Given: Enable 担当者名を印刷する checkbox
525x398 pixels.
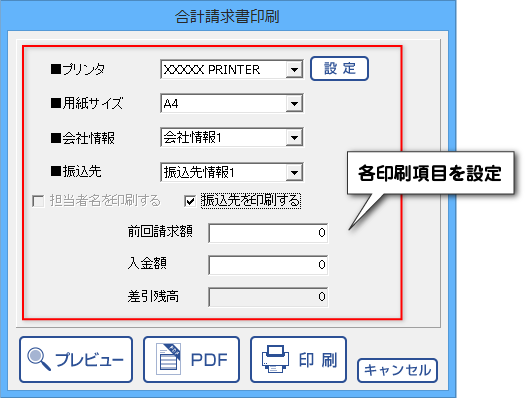Looking at the screenshot, I should click(38, 202).
